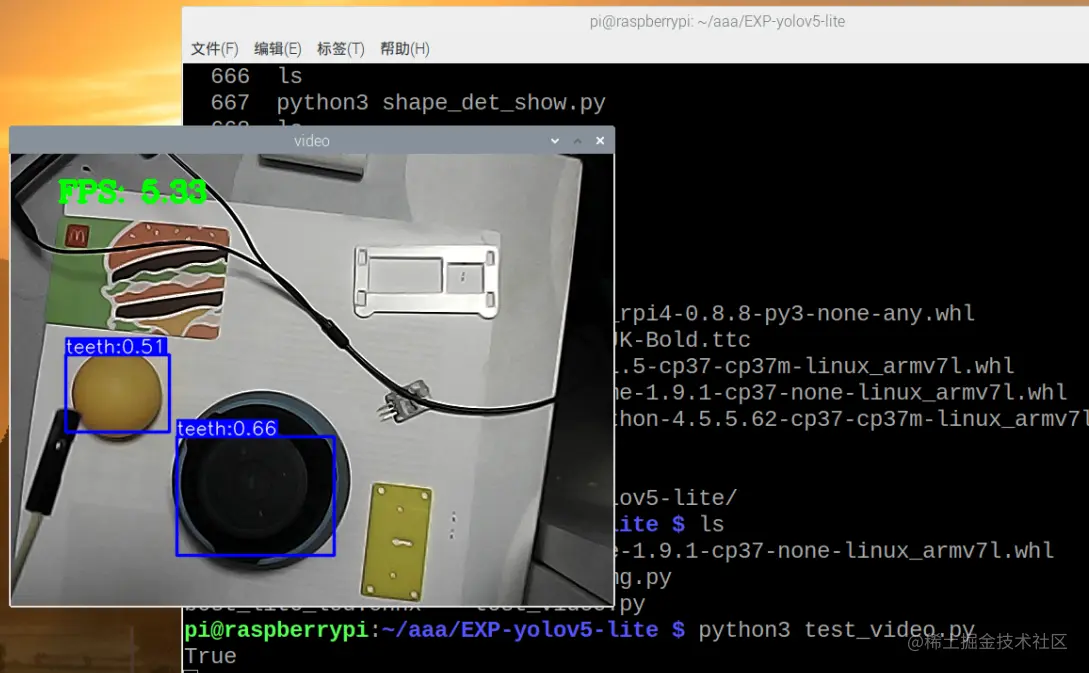This screenshot has width=1089, height=673.
Task: Click the yellow ball in the video frame
Action: click(x=117, y=395)
